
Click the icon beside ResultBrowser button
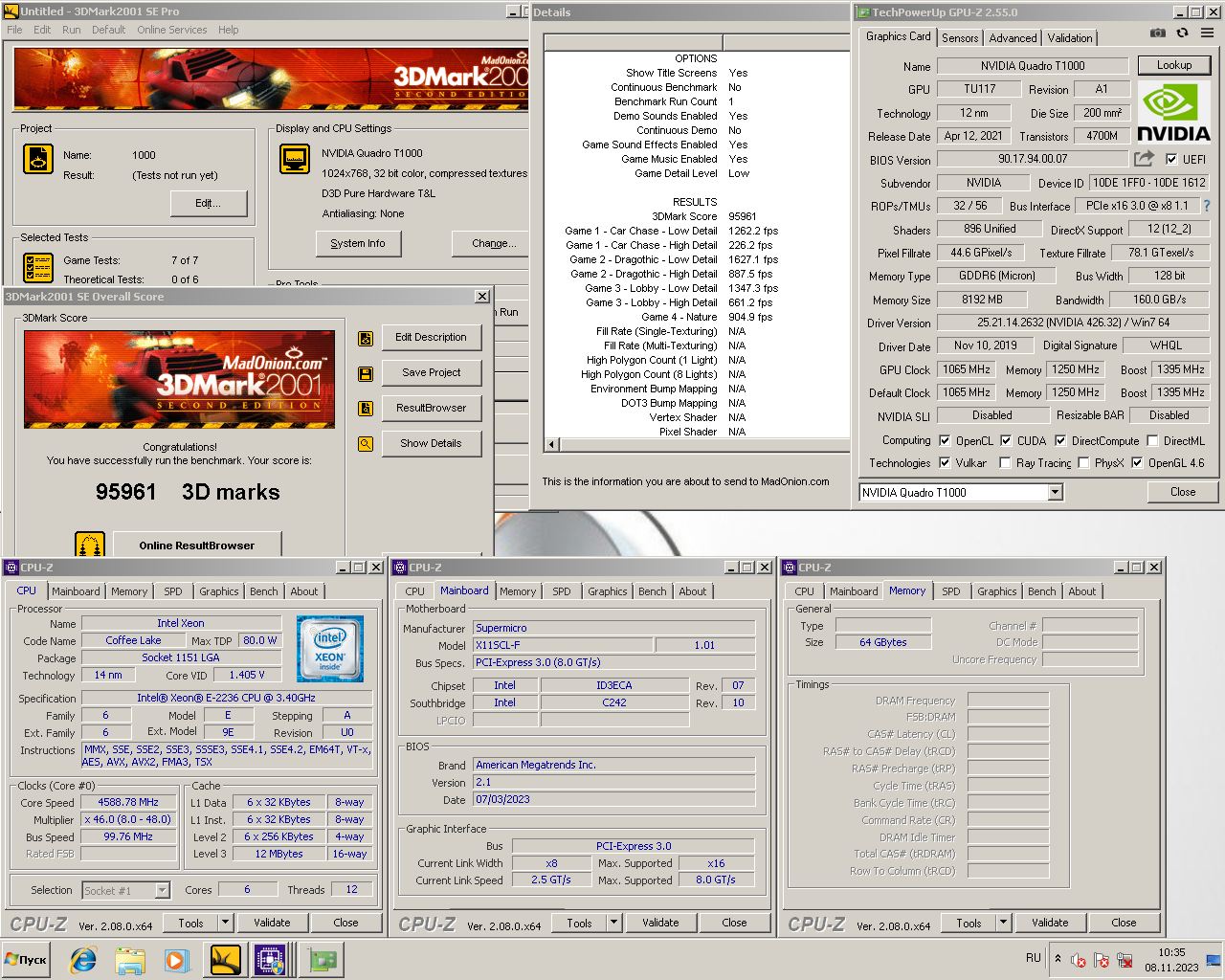(x=366, y=409)
